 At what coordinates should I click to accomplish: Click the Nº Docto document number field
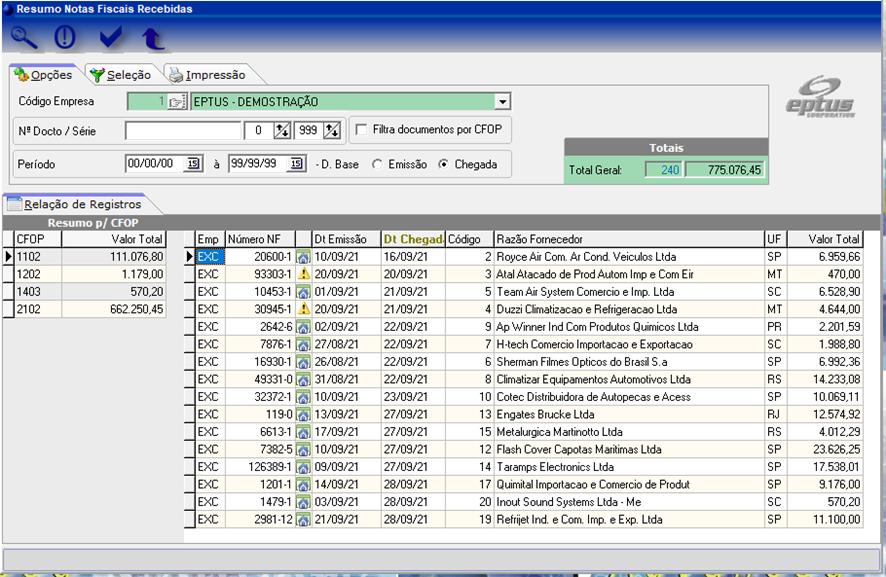pos(184,130)
